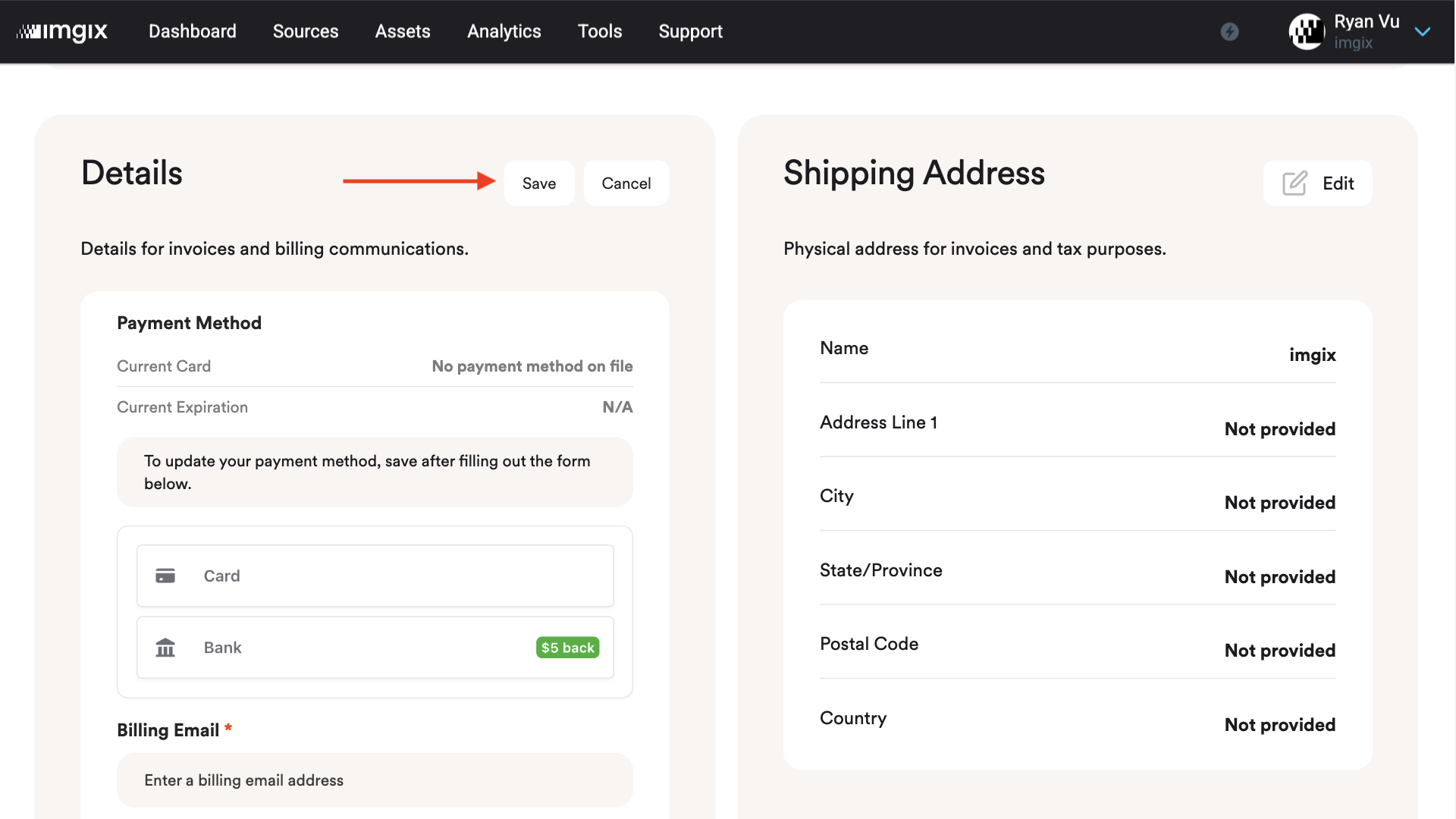Open Ryan Vu's profile avatar

tap(1307, 32)
